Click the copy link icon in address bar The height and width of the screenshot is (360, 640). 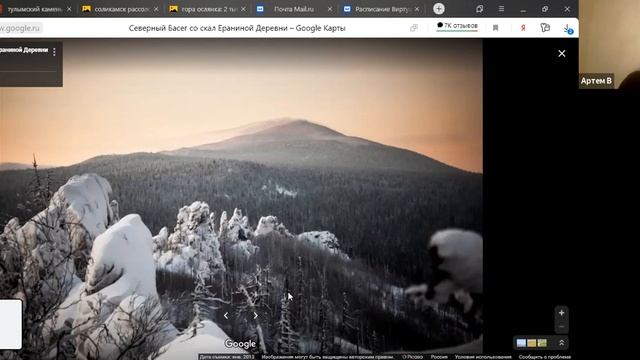[x=414, y=28]
